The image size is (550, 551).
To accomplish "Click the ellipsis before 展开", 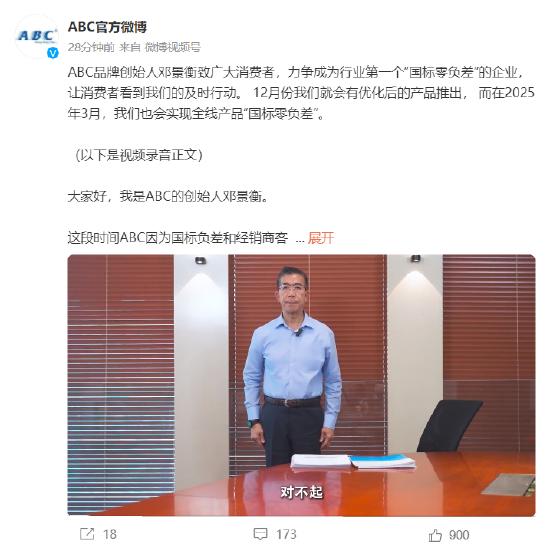I will point(300,240).
